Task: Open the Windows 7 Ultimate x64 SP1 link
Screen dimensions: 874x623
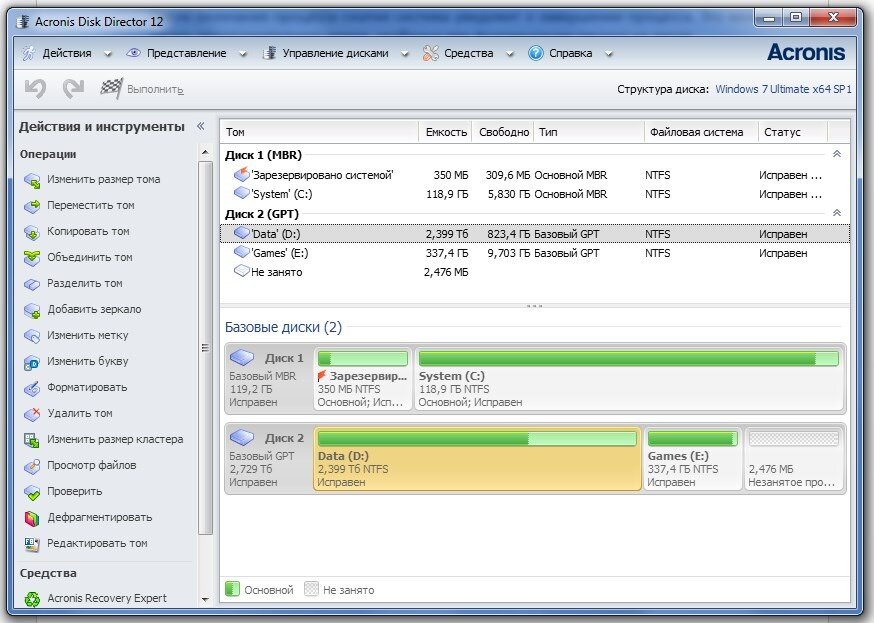Action: [x=783, y=89]
